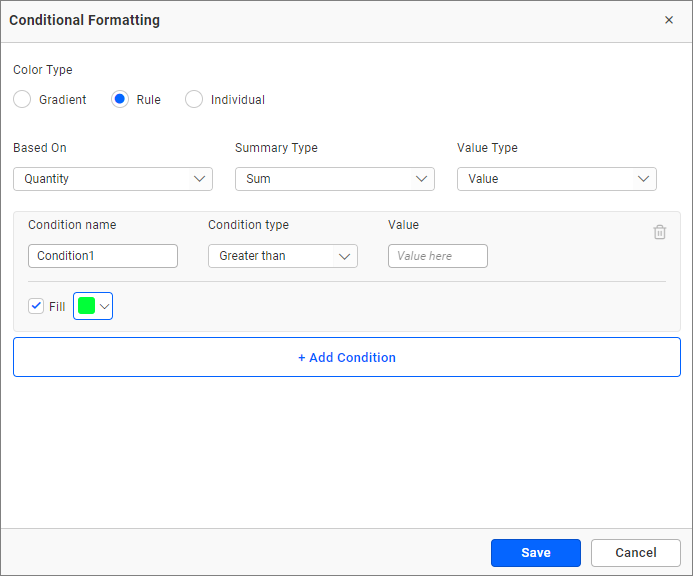Expand the Summary Type Sum dropdown
The width and height of the screenshot is (693, 576).
(x=335, y=179)
